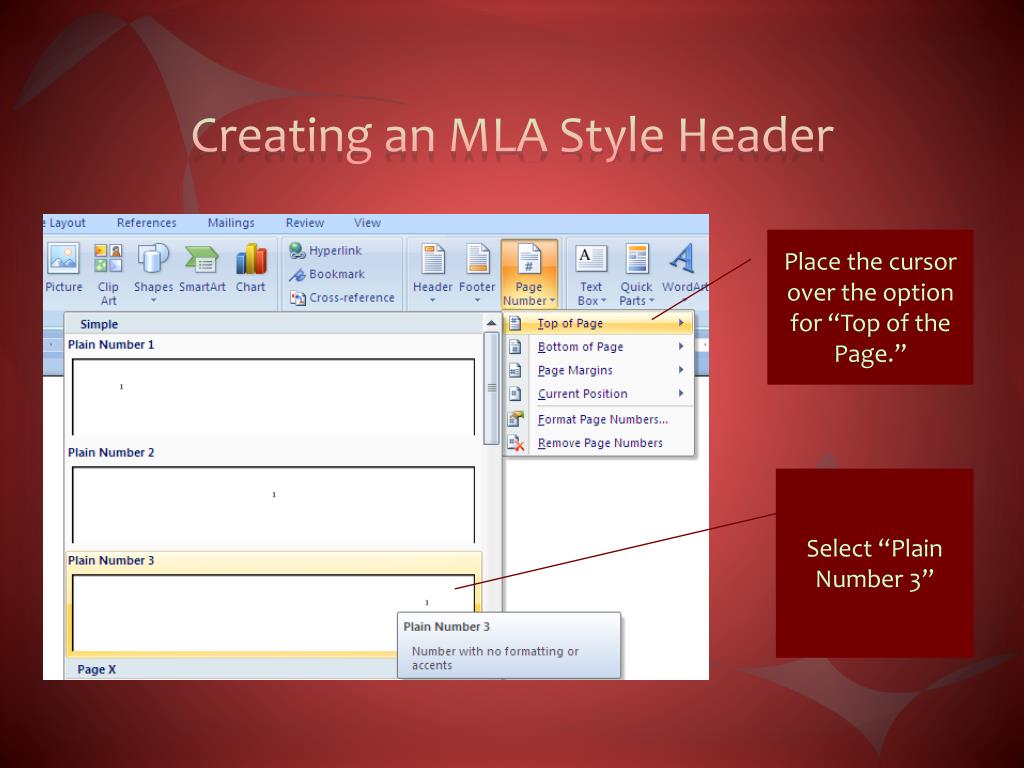Click the gallery scrollbar thumb
Screen dimensions: 1024x768
[x=491, y=388]
